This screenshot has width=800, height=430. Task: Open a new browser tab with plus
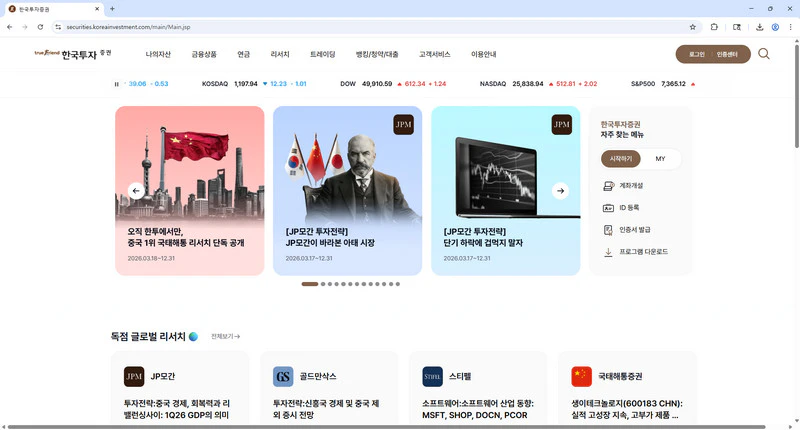coord(112,9)
